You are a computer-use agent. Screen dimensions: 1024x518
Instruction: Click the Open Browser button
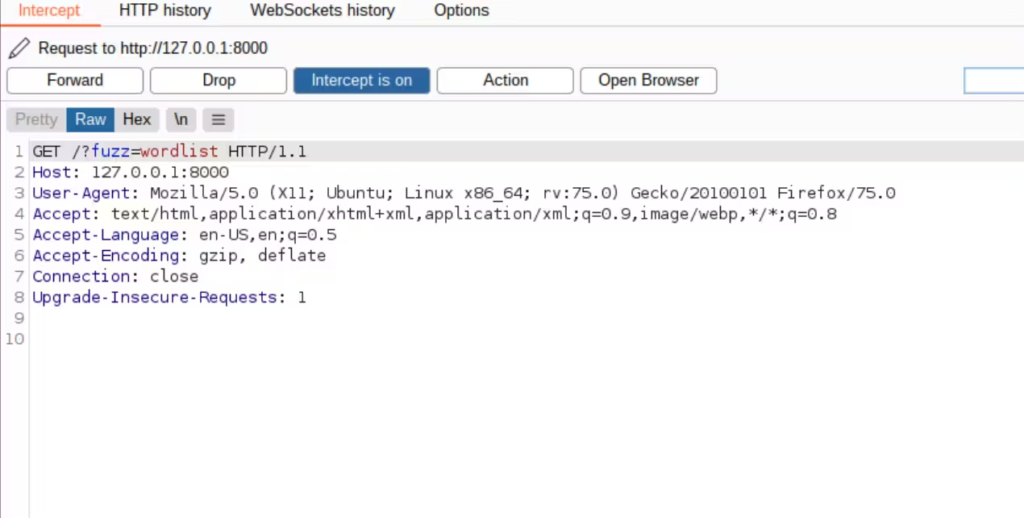point(648,80)
